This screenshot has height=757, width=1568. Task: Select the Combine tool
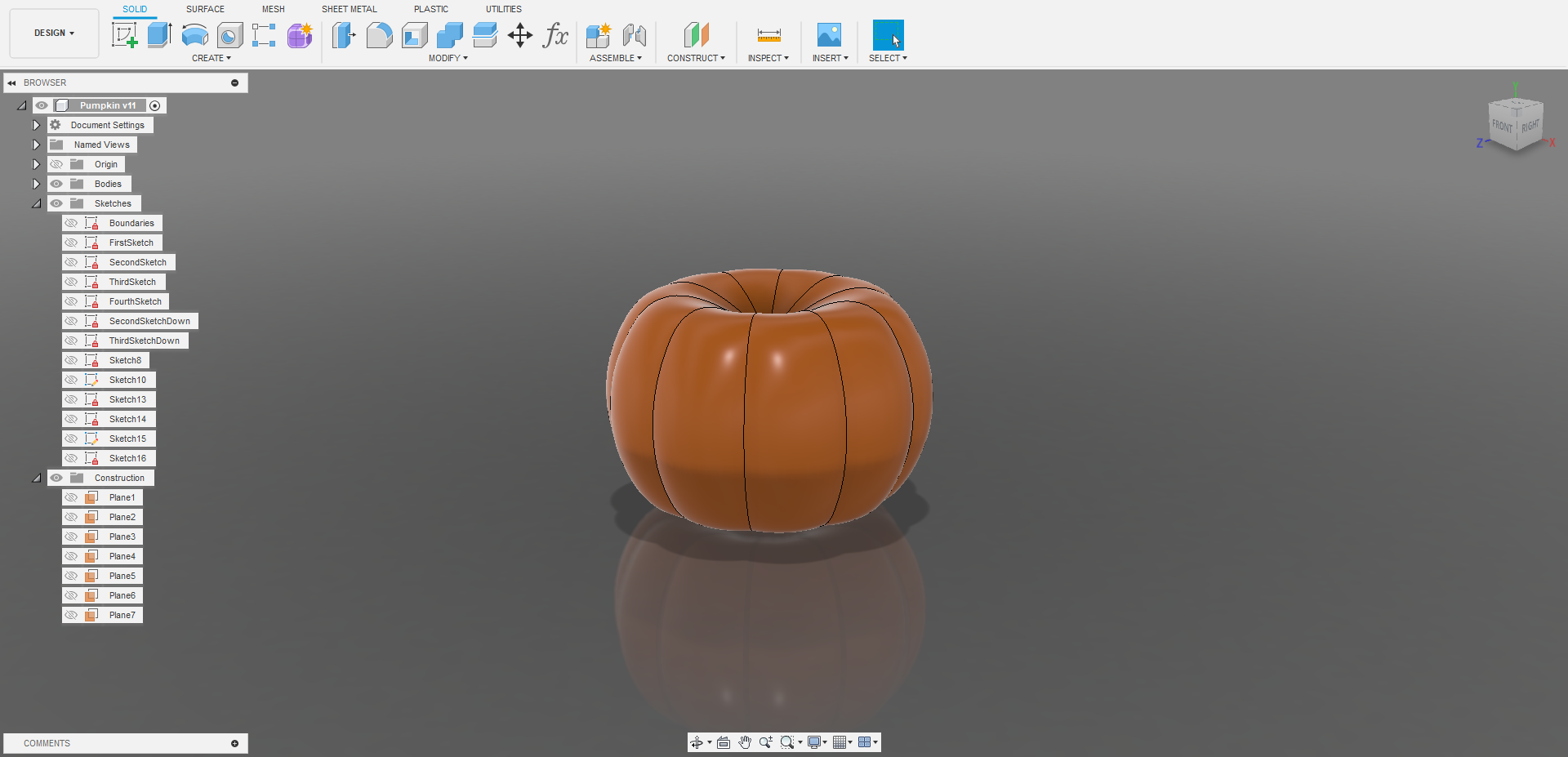(449, 35)
